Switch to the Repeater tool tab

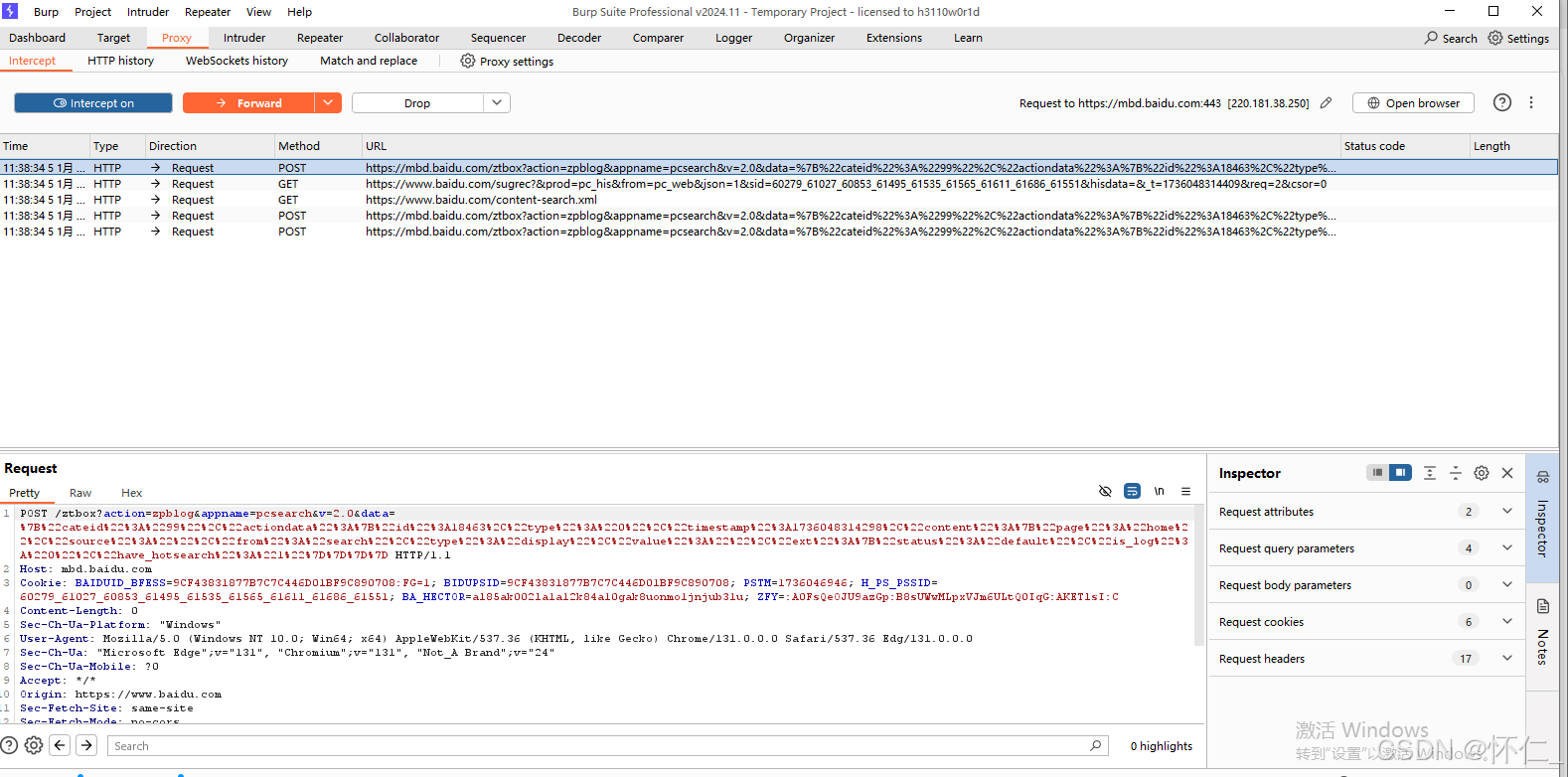320,38
